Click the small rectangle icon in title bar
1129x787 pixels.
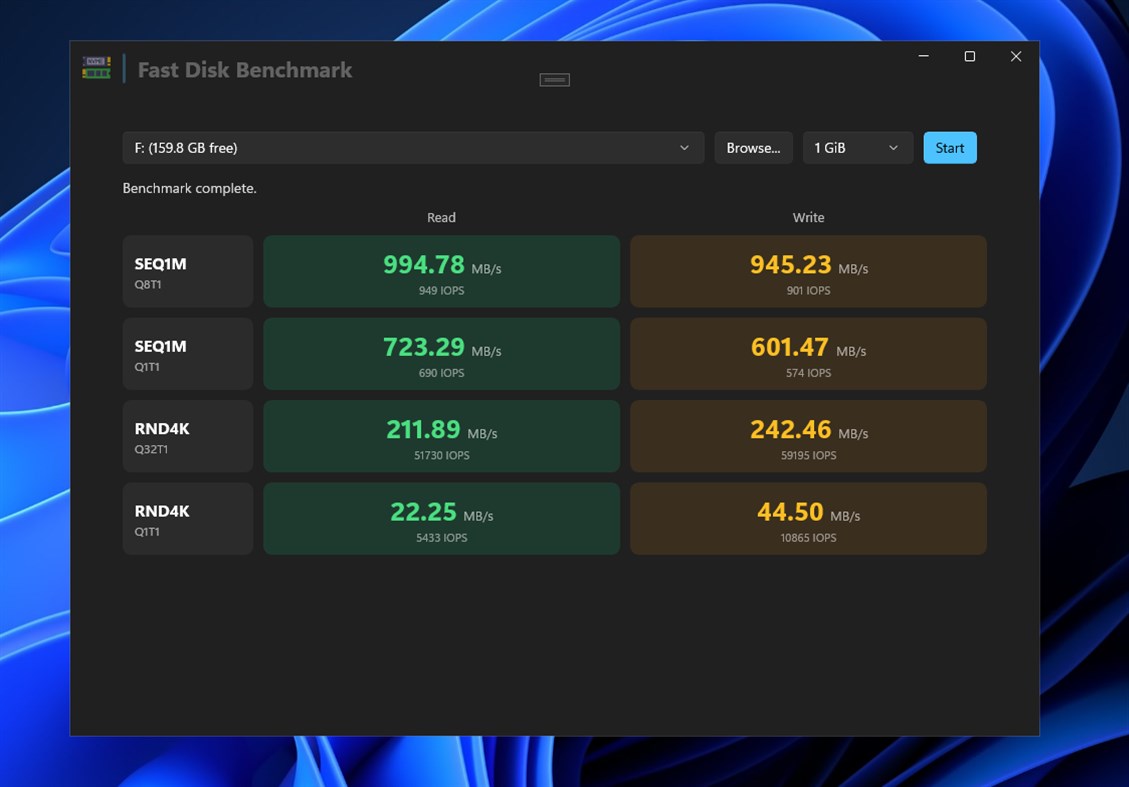[x=554, y=80]
